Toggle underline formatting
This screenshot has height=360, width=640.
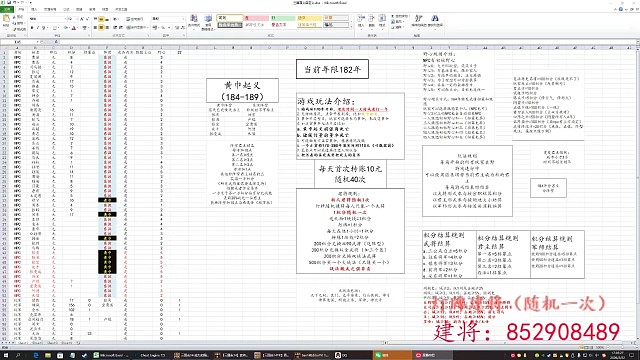coord(43,28)
